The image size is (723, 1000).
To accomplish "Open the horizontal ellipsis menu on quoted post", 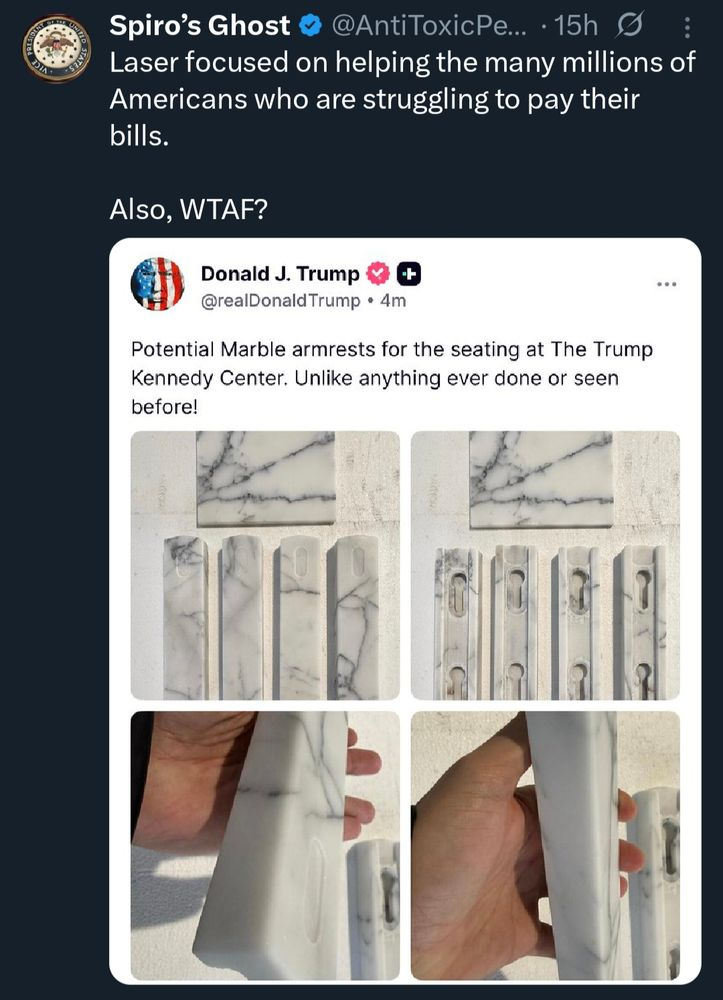I will [x=667, y=285].
